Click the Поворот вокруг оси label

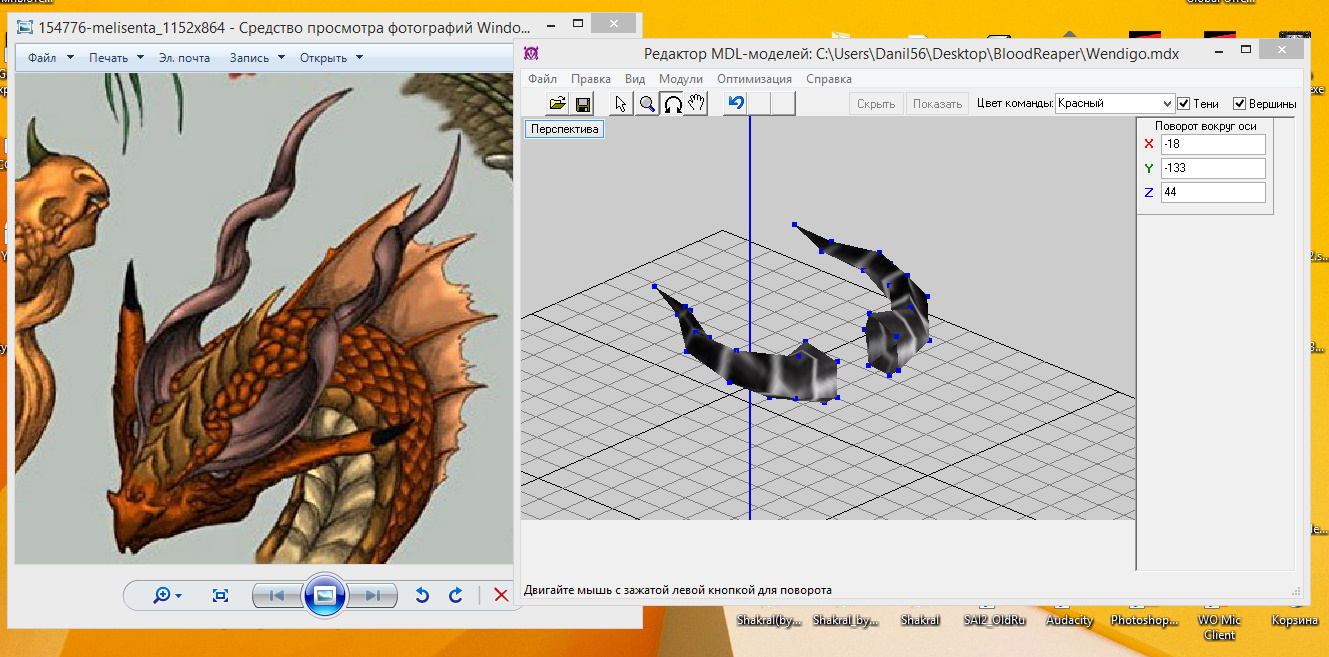[x=1205, y=126]
